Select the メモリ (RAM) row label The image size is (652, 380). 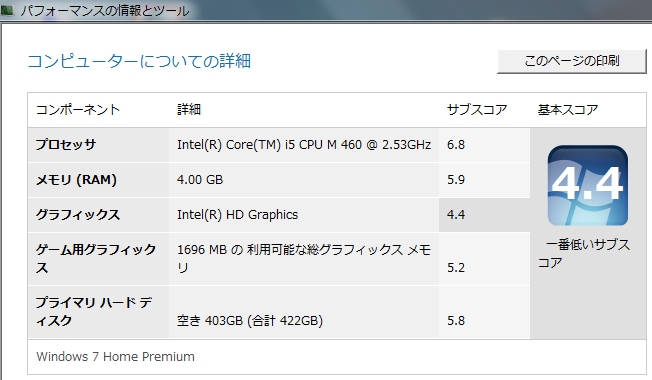(x=76, y=180)
